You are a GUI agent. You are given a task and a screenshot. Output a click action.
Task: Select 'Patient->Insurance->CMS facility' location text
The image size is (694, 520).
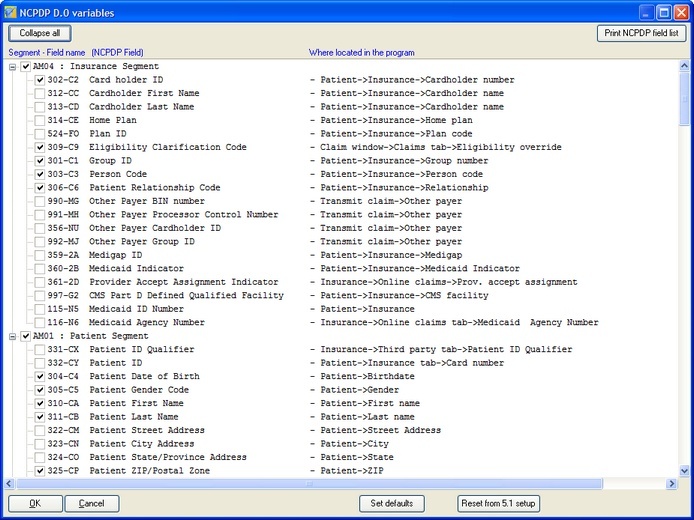coord(404,296)
